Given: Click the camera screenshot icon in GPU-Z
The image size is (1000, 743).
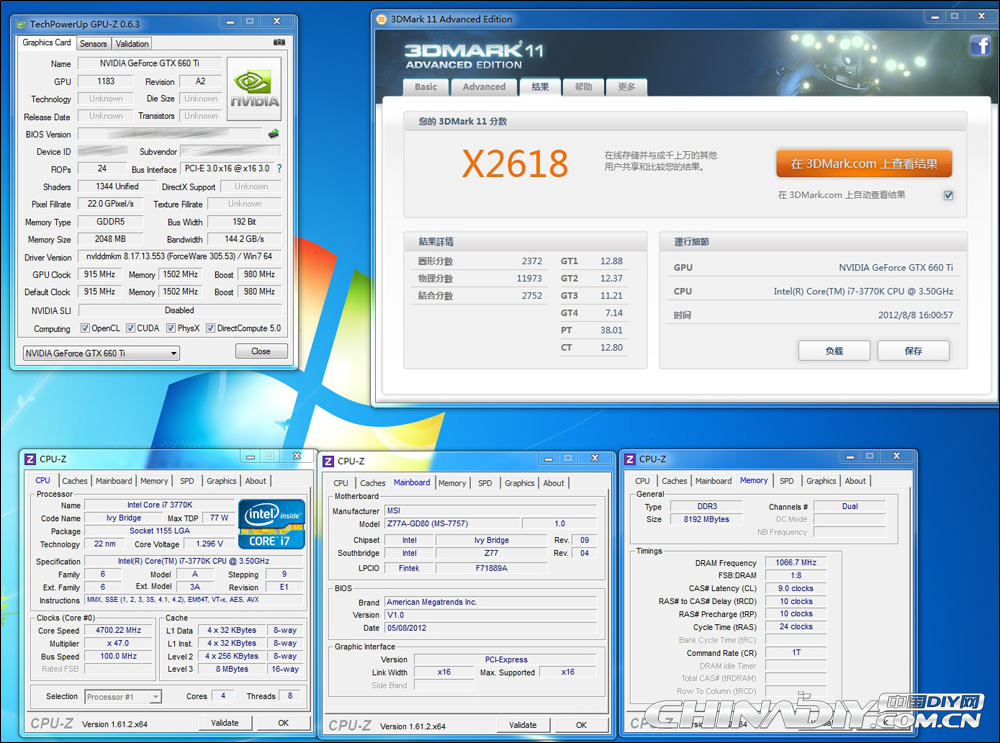Looking at the screenshot, I should 279,42.
